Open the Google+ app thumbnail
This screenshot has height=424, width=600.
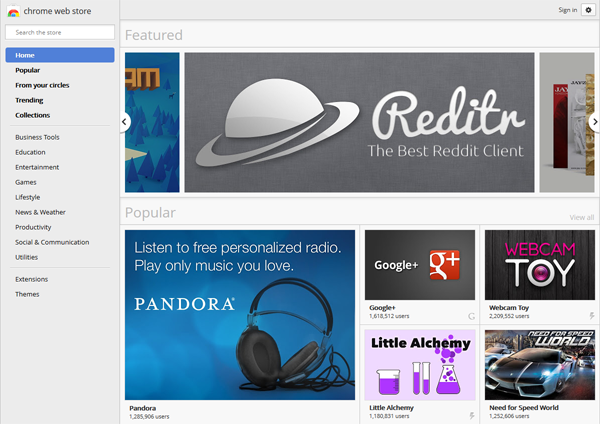click(x=420, y=265)
